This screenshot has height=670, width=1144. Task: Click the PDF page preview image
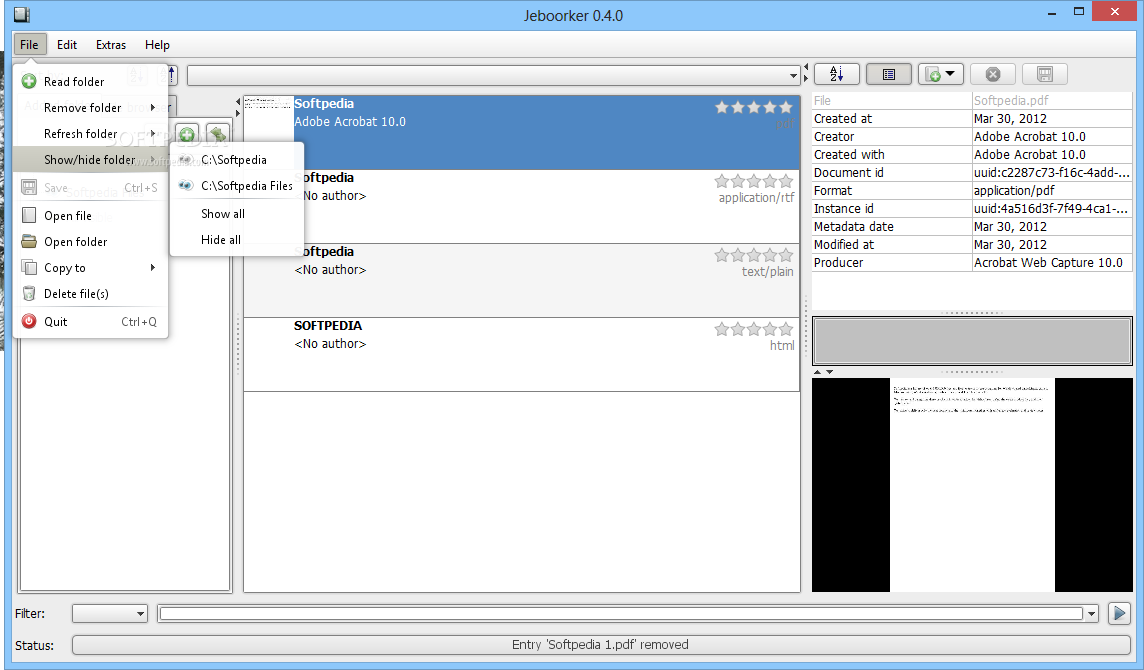[x=972, y=485]
